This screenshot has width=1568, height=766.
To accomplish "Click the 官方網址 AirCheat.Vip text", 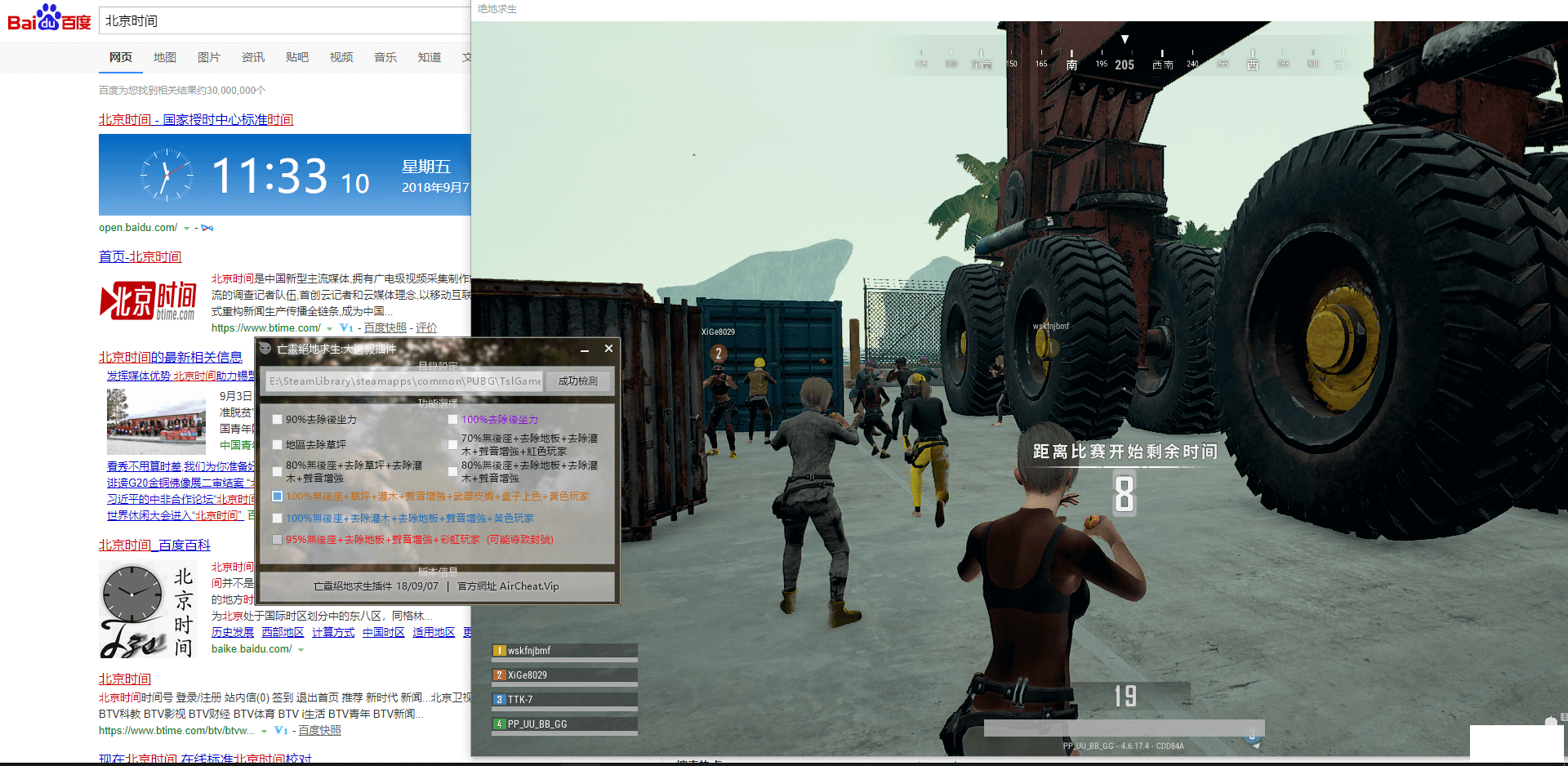I will click(508, 586).
